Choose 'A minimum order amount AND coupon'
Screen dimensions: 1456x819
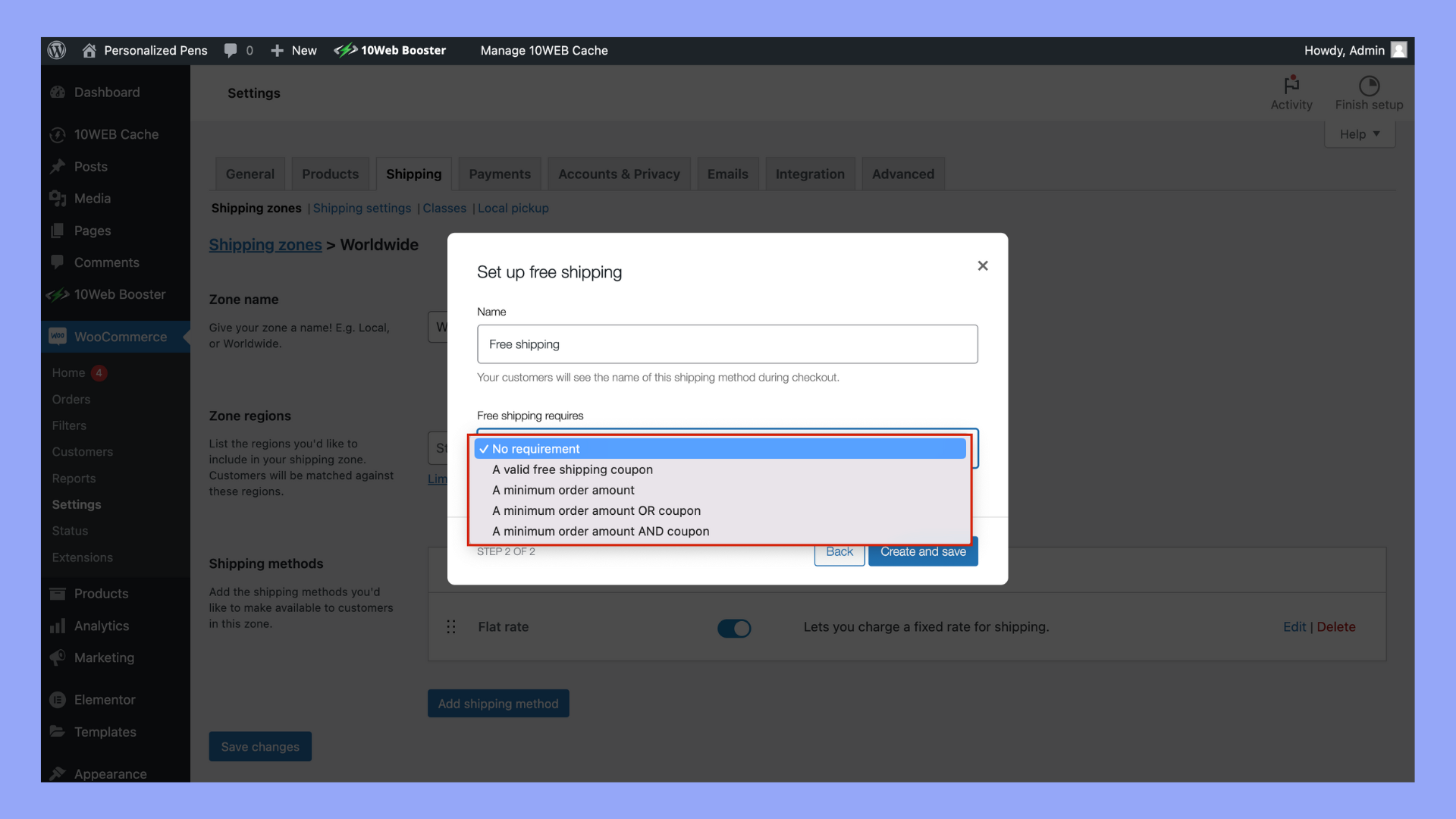tap(601, 532)
